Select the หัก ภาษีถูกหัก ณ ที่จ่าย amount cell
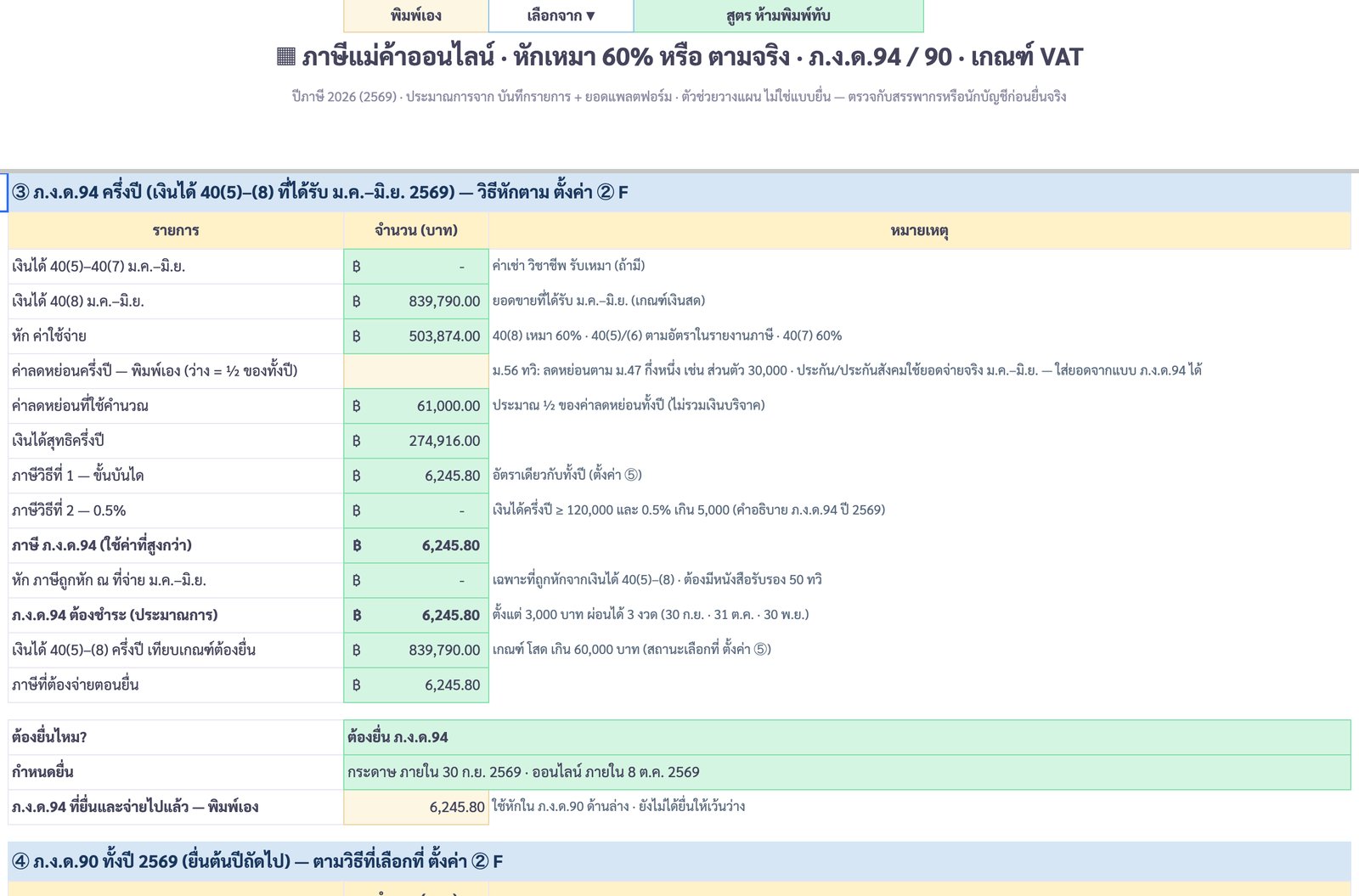This screenshot has width=1359, height=896. (416, 580)
